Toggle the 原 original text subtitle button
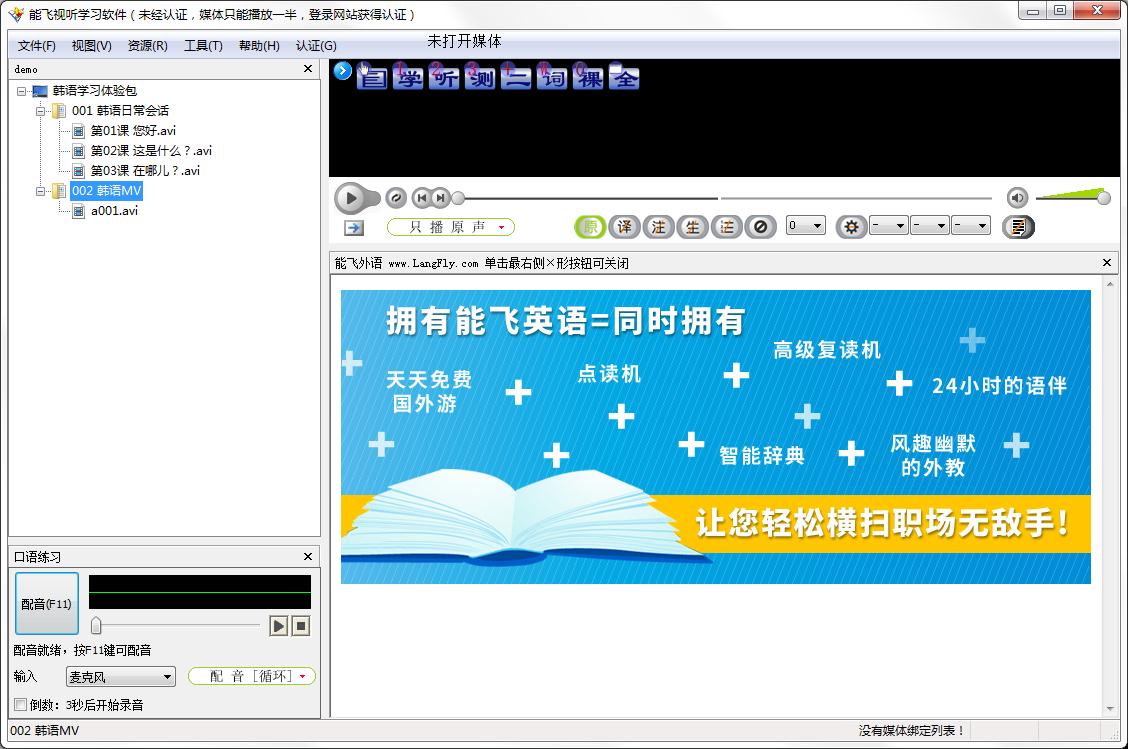 coord(590,227)
